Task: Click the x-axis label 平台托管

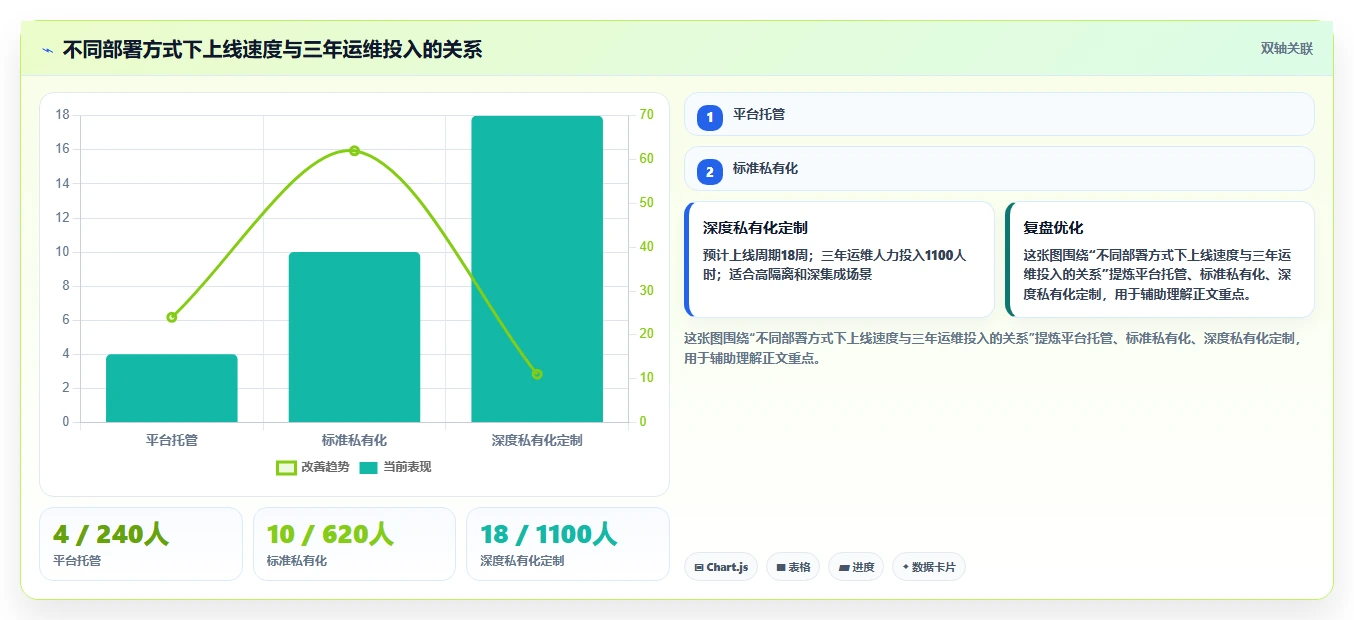Action: tap(172, 440)
